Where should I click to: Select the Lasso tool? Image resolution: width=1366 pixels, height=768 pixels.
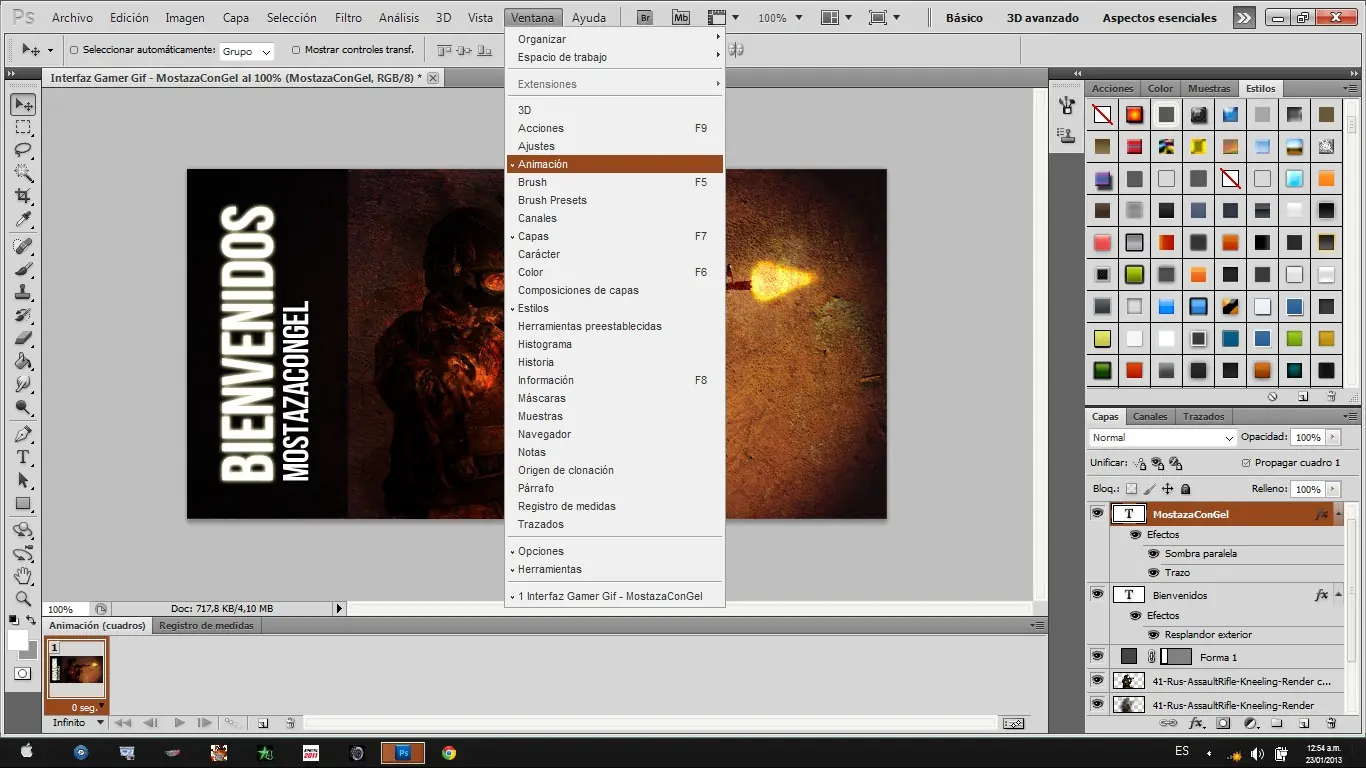[23, 150]
